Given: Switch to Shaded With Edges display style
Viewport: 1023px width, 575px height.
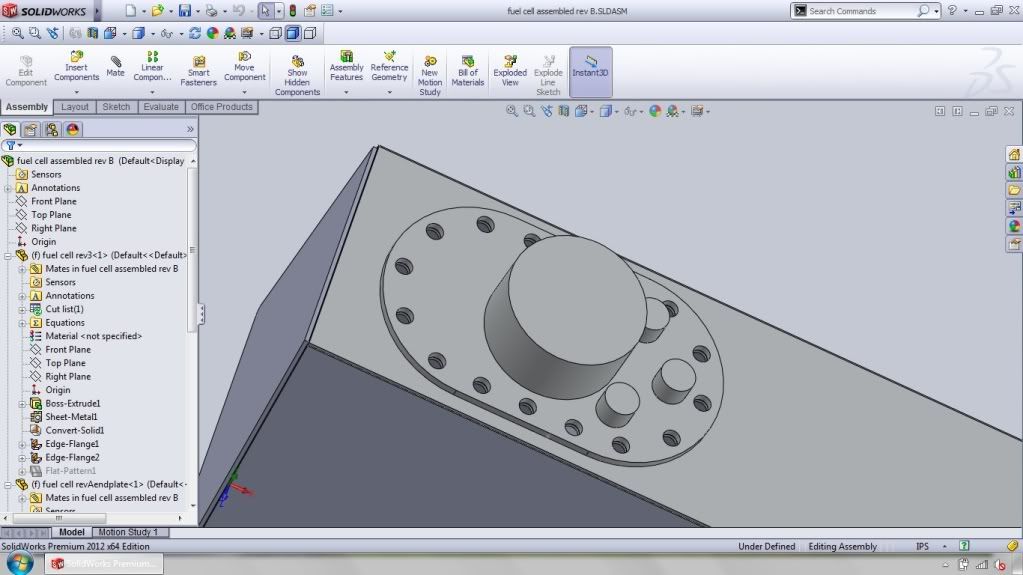Looking at the screenshot, I should click(x=293, y=33).
